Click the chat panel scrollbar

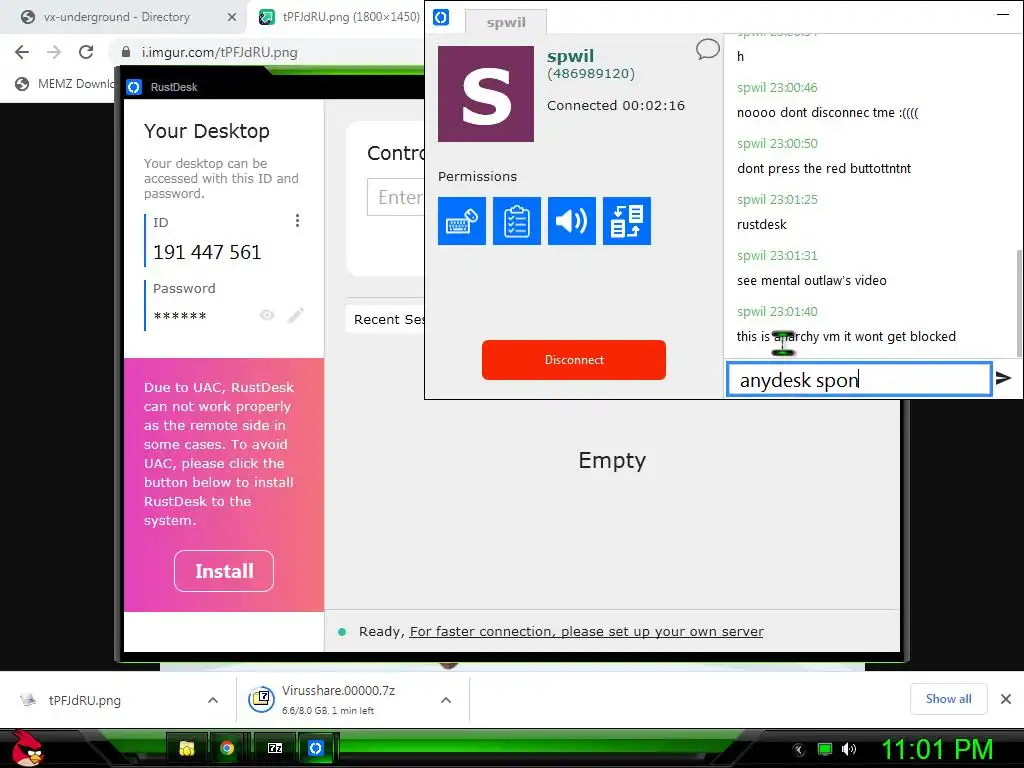tap(1019, 304)
